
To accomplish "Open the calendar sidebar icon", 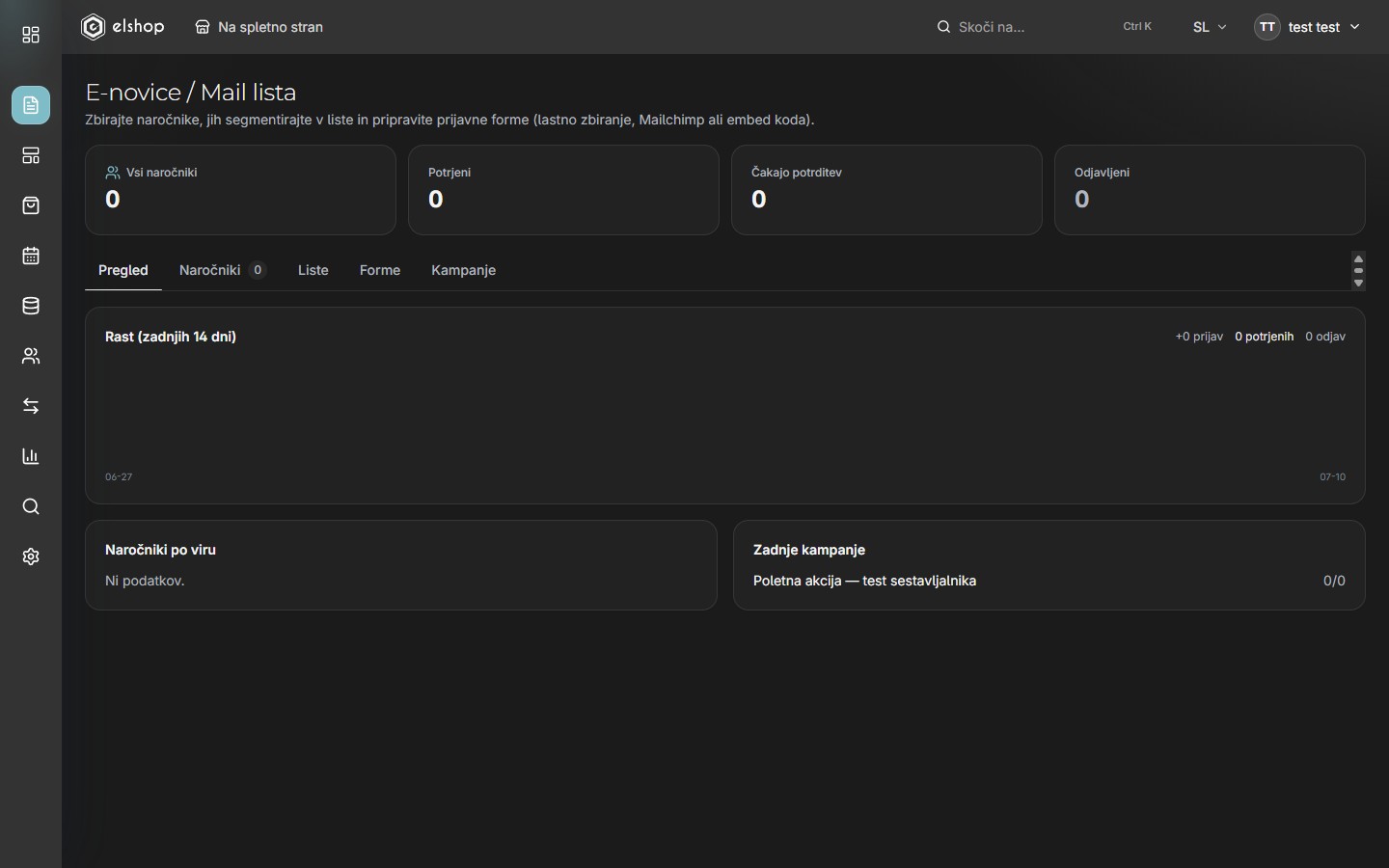I will point(31,256).
